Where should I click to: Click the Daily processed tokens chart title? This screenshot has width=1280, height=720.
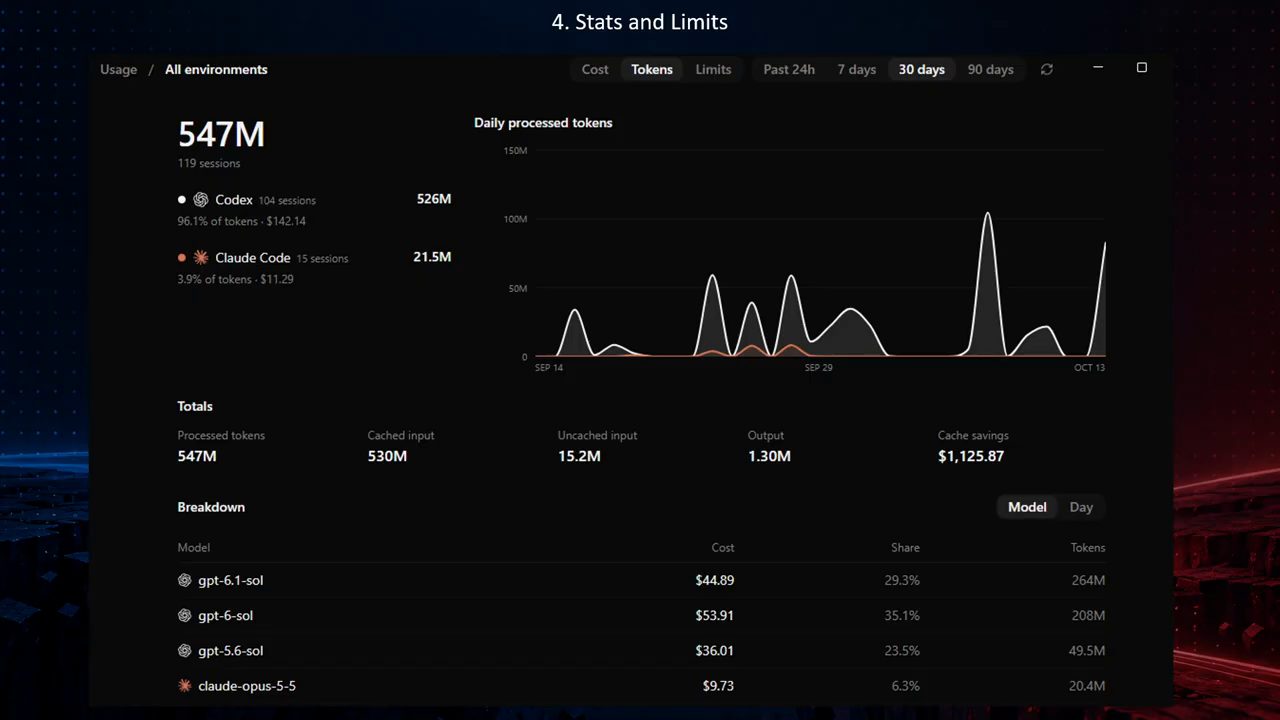[x=543, y=123]
